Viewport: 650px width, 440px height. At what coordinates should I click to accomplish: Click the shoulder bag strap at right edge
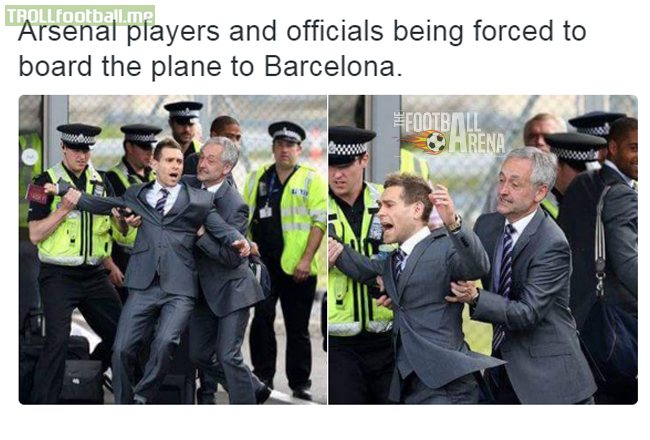coord(601,236)
